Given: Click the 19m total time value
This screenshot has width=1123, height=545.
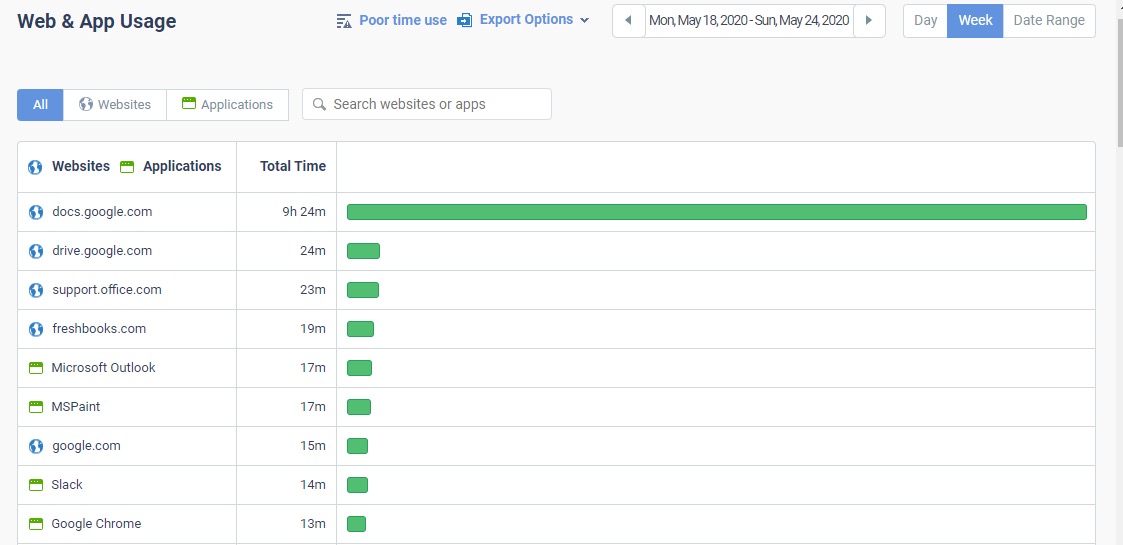Looking at the screenshot, I should pos(312,329).
